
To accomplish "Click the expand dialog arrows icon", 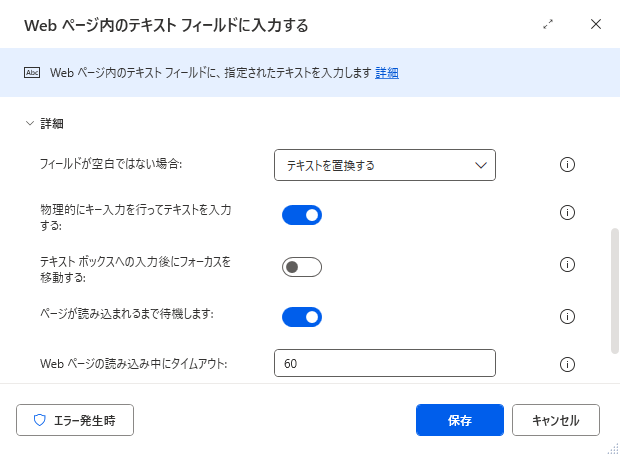I will pos(548,25).
